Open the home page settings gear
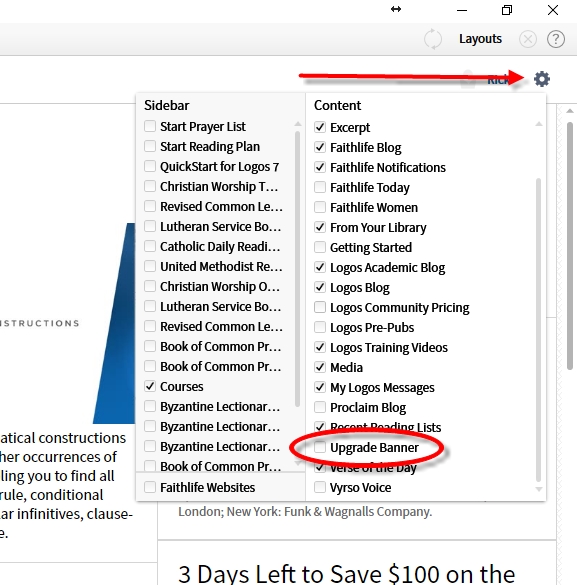The width and height of the screenshot is (577, 585). [542, 79]
